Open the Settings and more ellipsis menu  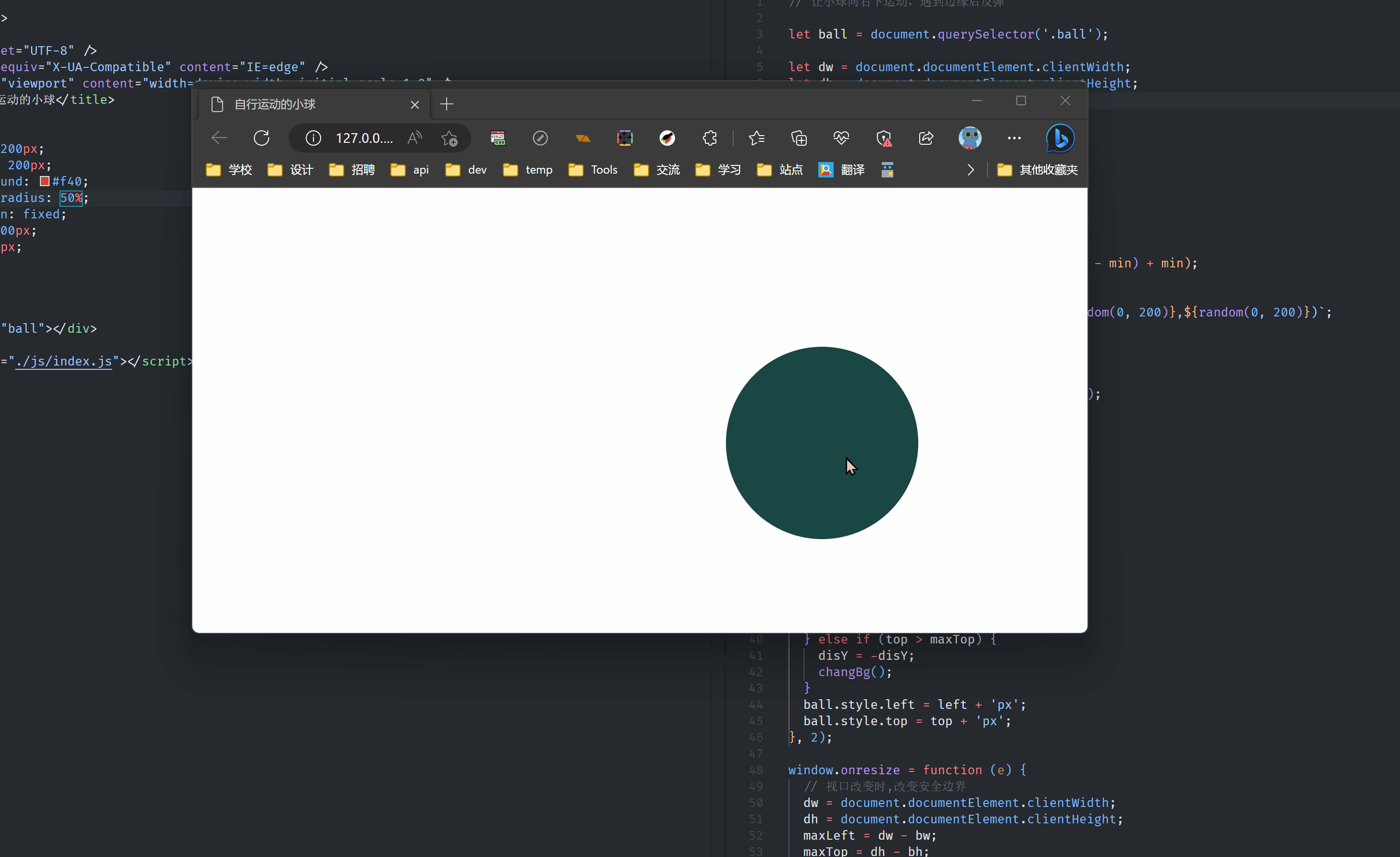pos(1014,138)
